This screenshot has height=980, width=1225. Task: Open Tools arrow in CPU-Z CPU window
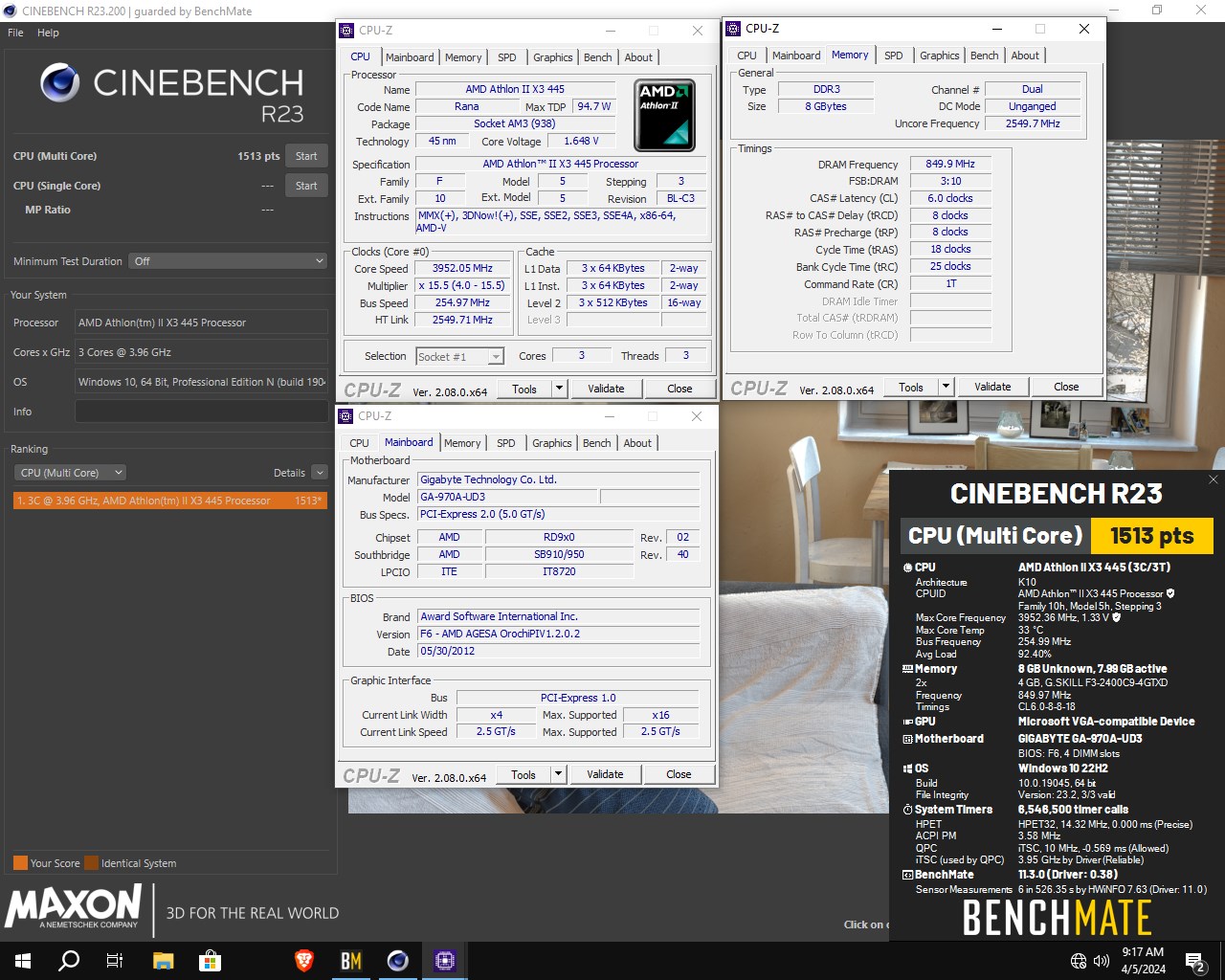click(559, 389)
